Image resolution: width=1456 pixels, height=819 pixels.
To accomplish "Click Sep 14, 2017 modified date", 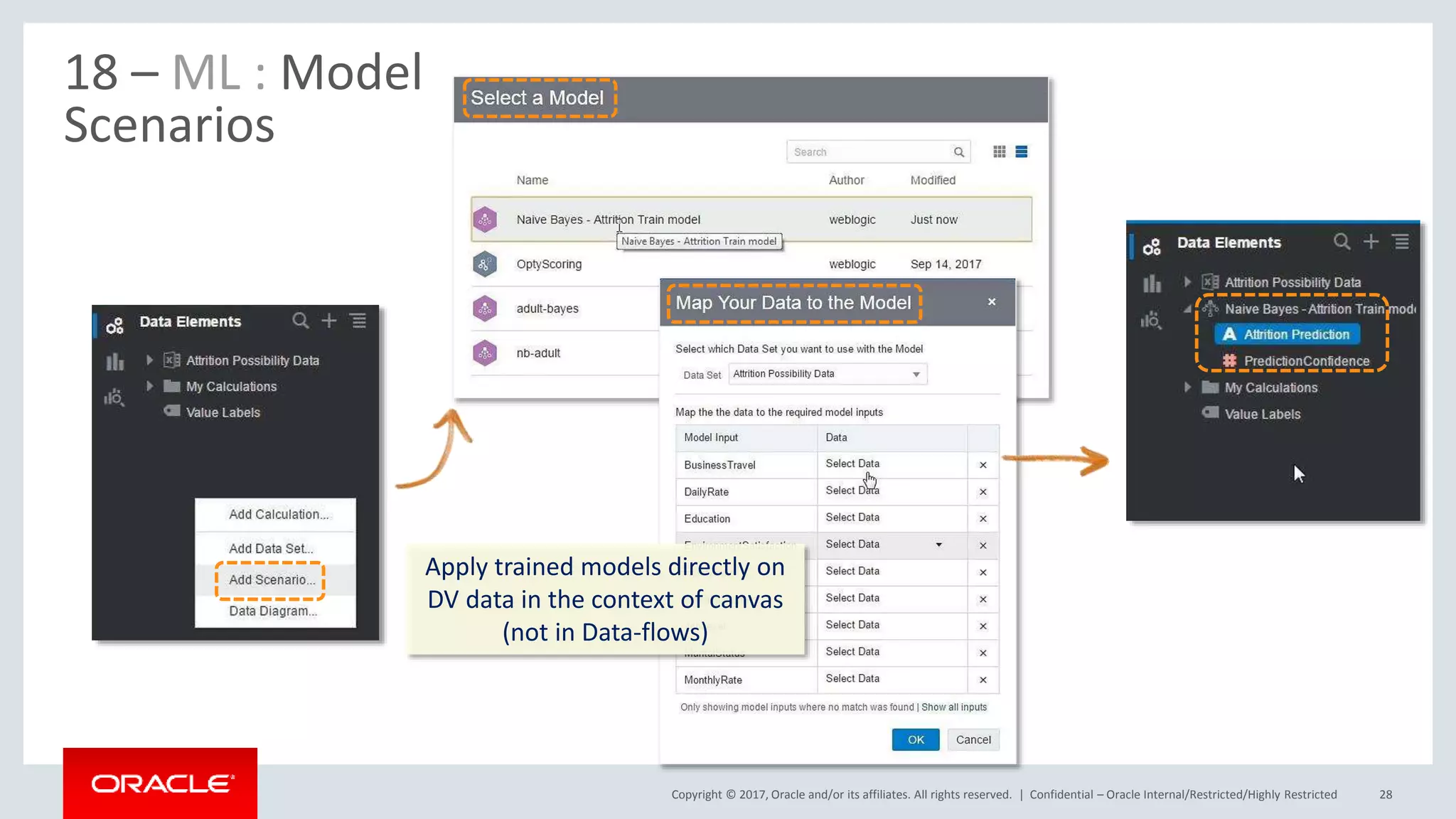I will point(946,264).
